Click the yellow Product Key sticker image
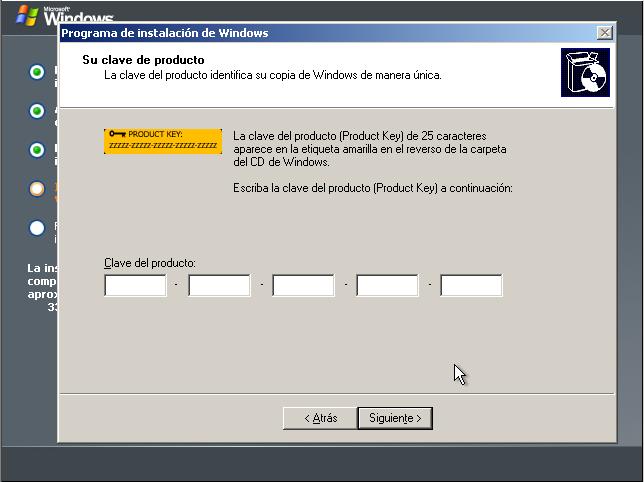Screen dimensions: 644x482 163,141
